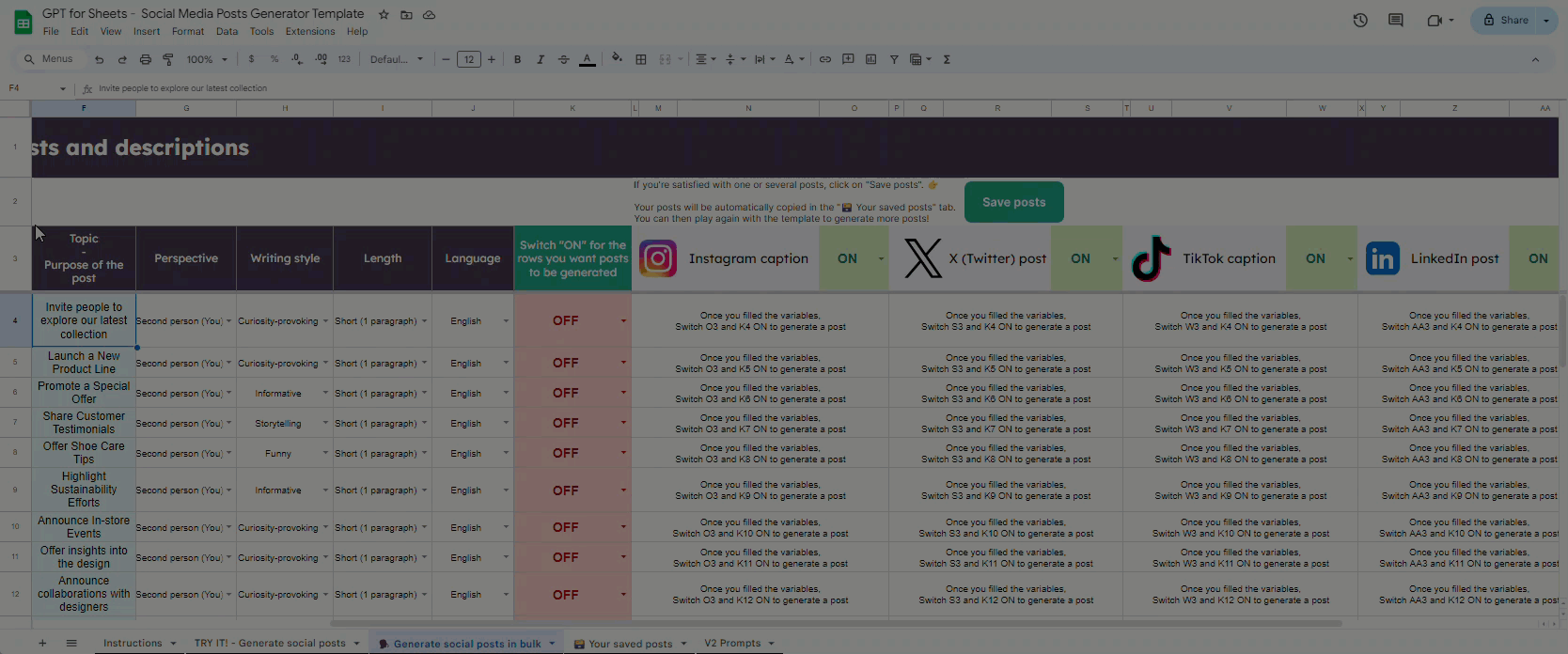Insert comment icon in toolbar
Image resolution: width=1568 pixels, height=654 pixels.
click(848, 59)
